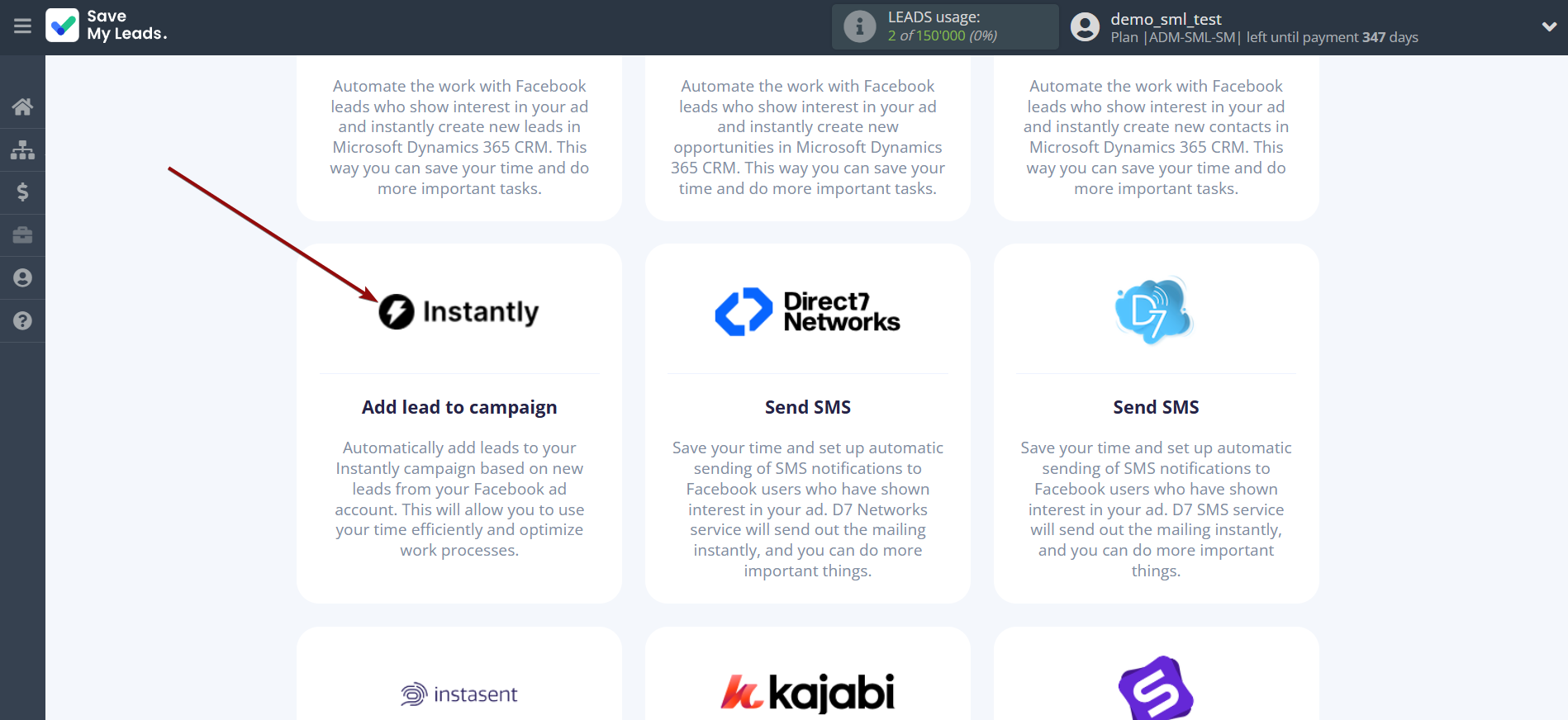The height and width of the screenshot is (720, 1568).
Task: Open the billing dollar sidebar icon
Action: 22,192
